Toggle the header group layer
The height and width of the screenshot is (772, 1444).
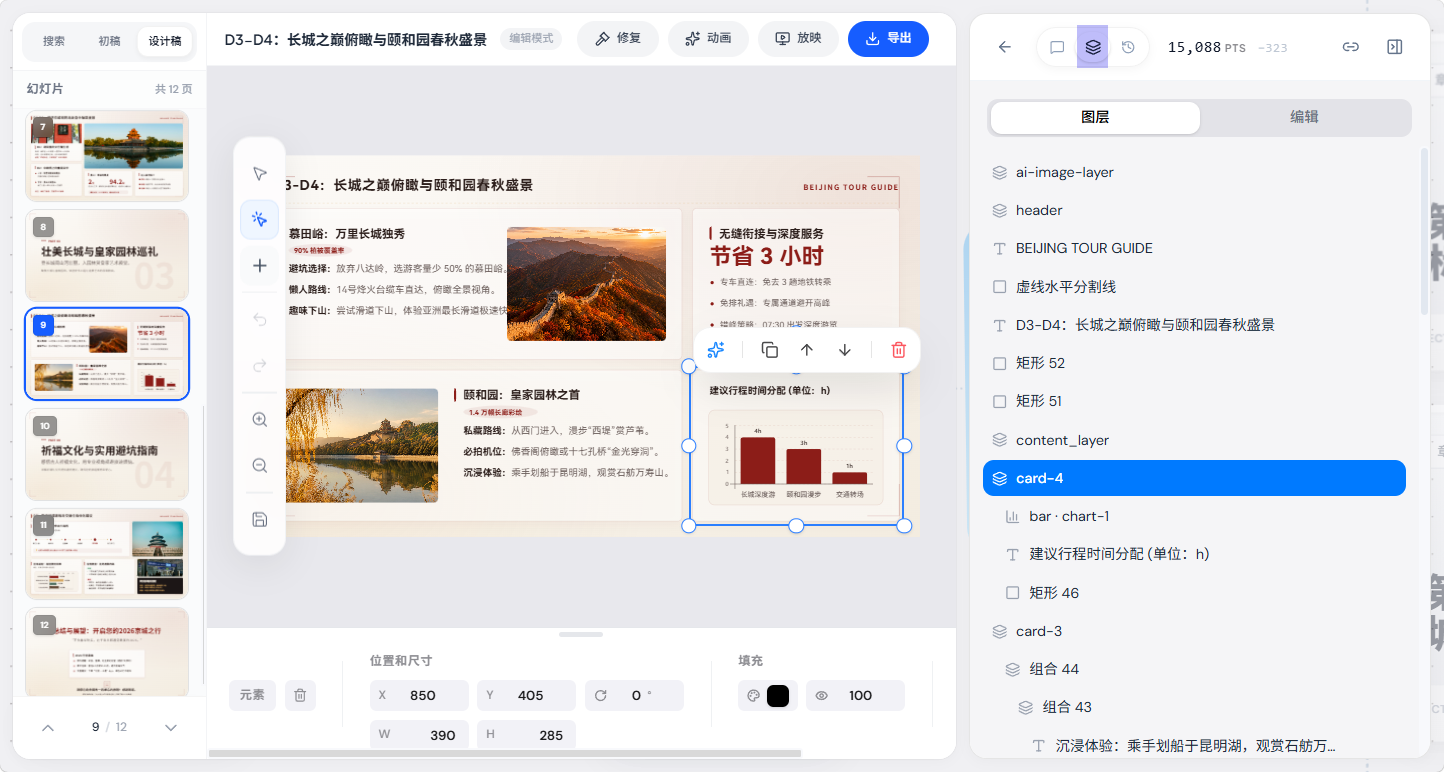(999, 210)
